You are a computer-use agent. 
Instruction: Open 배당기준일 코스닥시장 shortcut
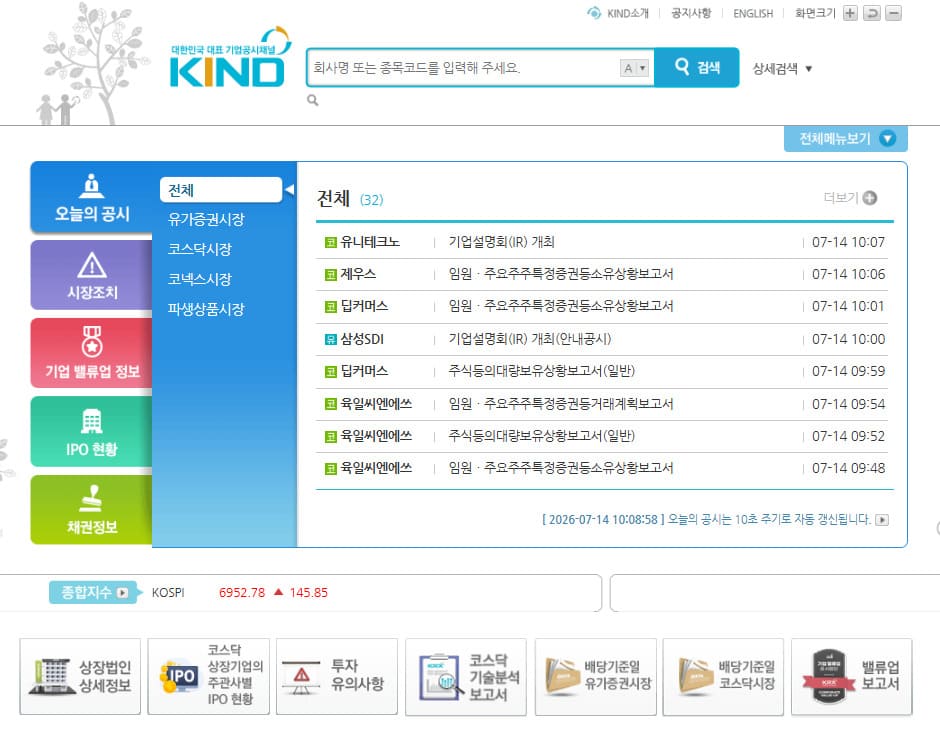point(724,677)
